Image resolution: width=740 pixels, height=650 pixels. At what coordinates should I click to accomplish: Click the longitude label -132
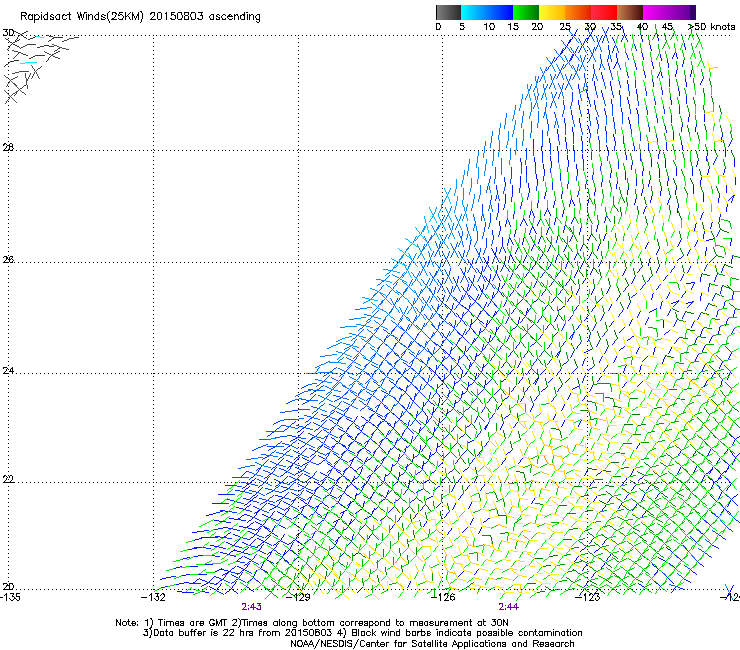[x=153, y=597]
